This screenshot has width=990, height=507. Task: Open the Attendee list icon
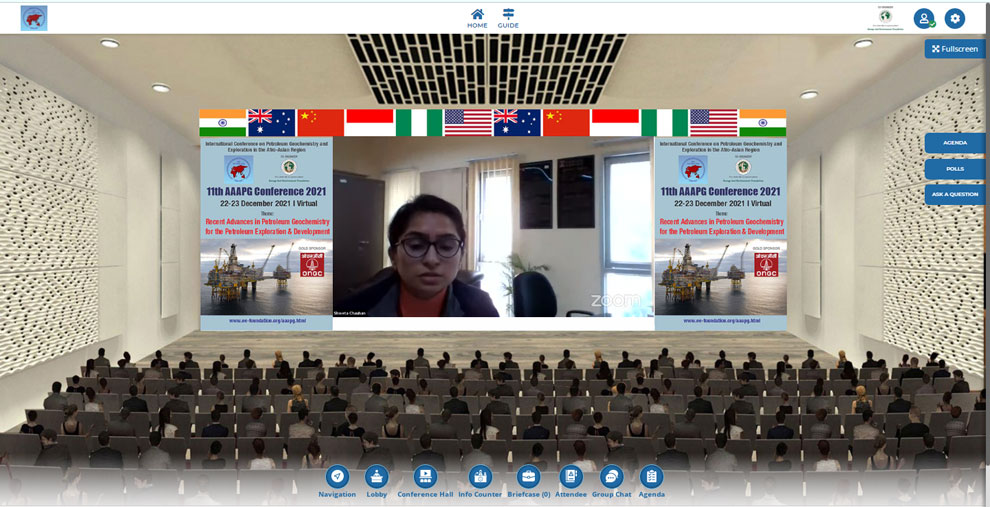(571, 482)
